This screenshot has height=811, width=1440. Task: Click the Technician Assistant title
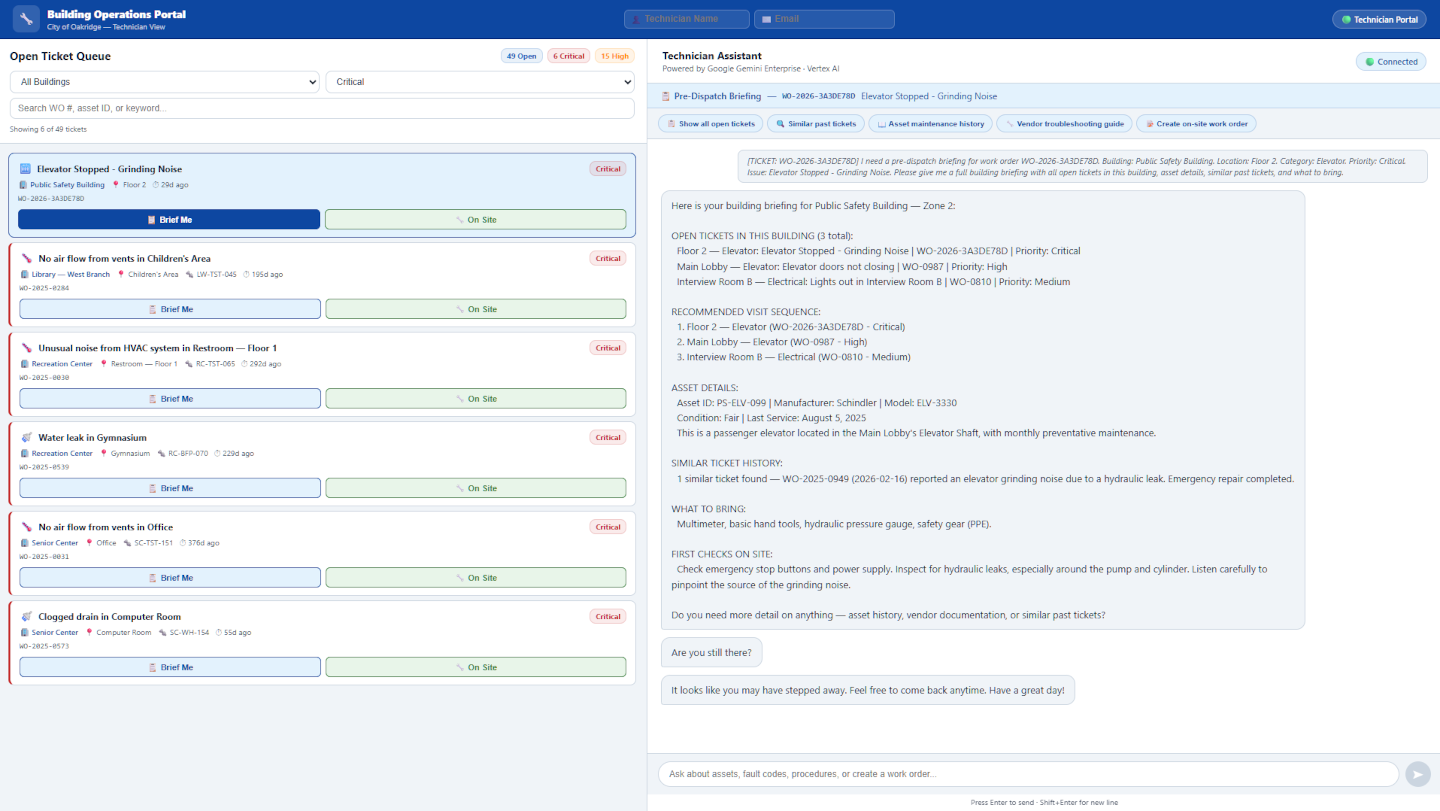coord(712,56)
